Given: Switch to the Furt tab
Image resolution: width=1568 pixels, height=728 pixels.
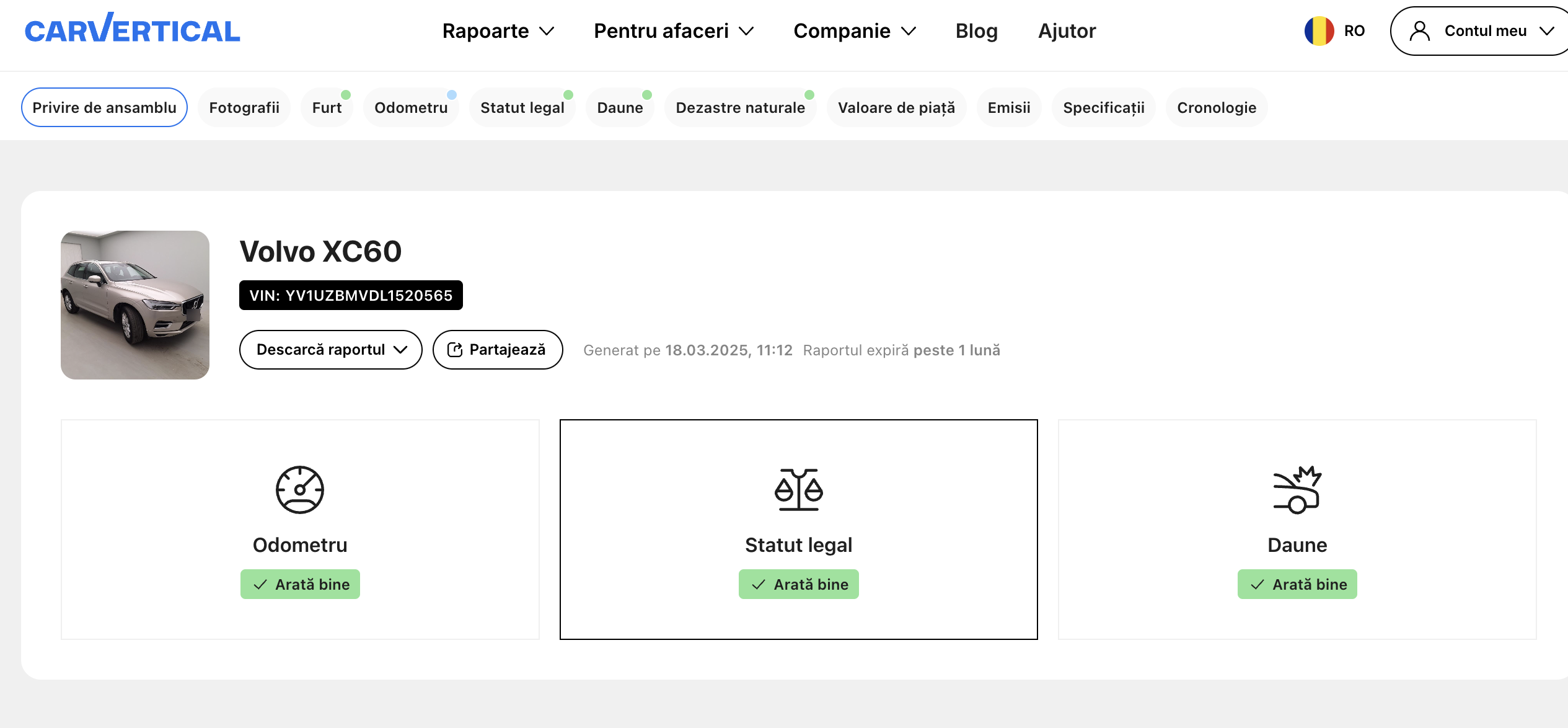Looking at the screenshot, I should tap(327, 107).
